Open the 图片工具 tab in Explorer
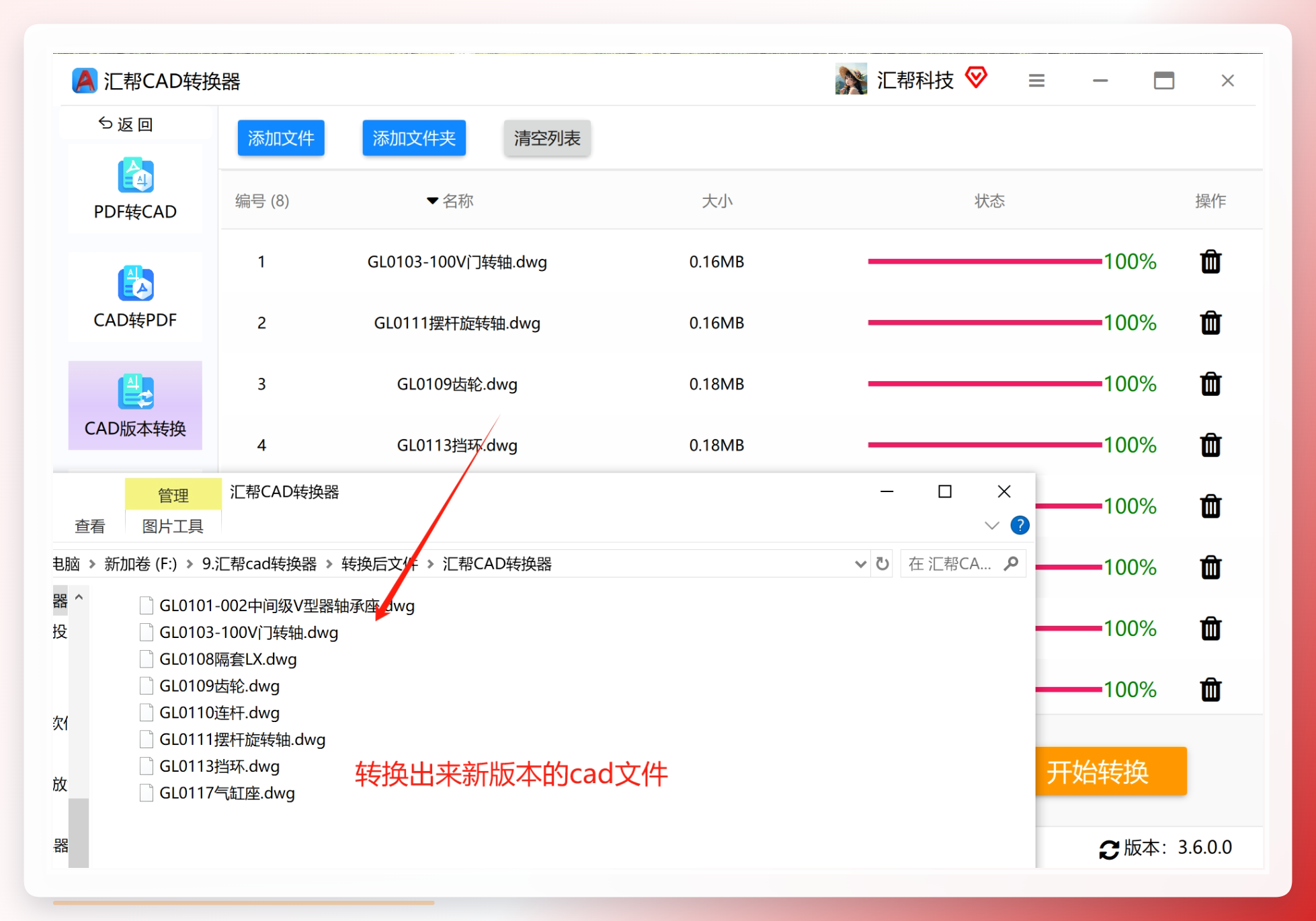Screen dimensions: 1316x921 point(172,526)
